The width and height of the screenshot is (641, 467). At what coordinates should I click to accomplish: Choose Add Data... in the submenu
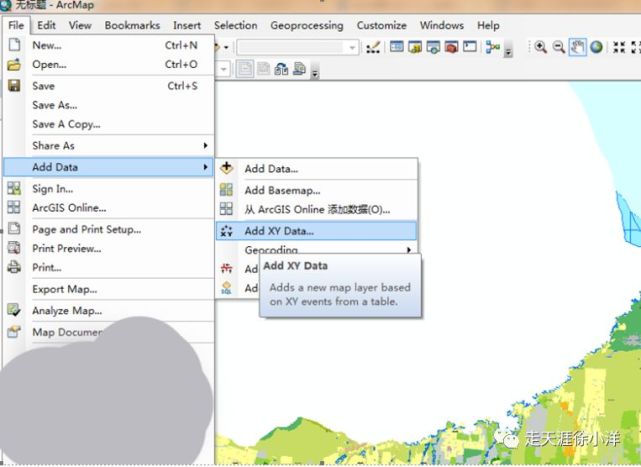(316, 168)
